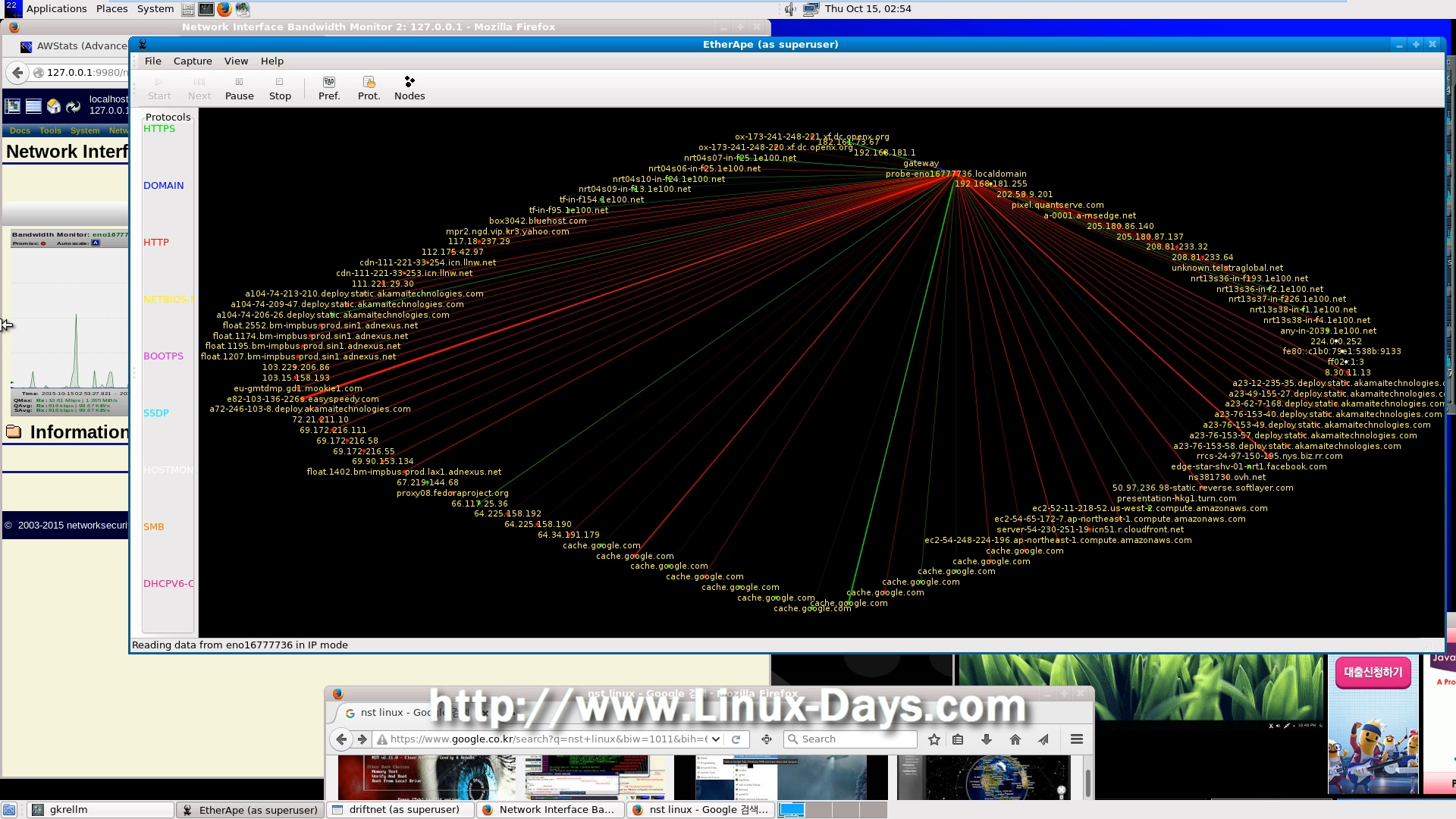Image resolution: width=1456 pixels, height=819 pixels.
Task: Open URL history dropdown in Google Firefox
Action: pos(715,739)
